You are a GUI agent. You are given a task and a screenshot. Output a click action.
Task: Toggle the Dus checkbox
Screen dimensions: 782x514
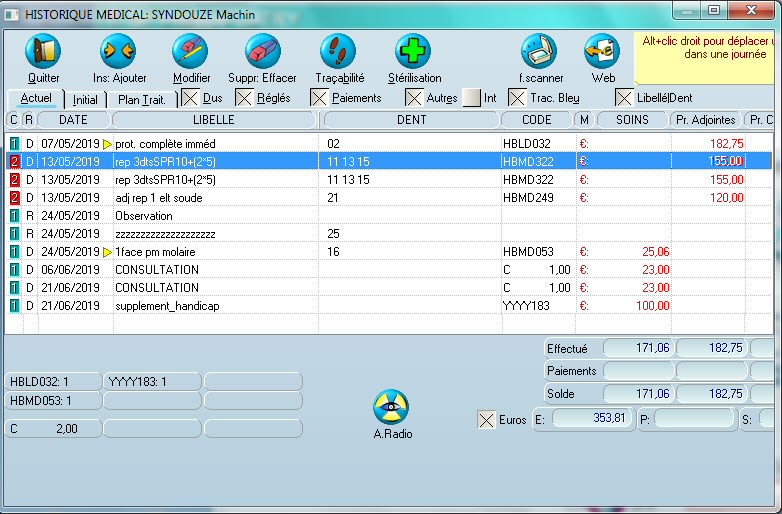[189, 98]
